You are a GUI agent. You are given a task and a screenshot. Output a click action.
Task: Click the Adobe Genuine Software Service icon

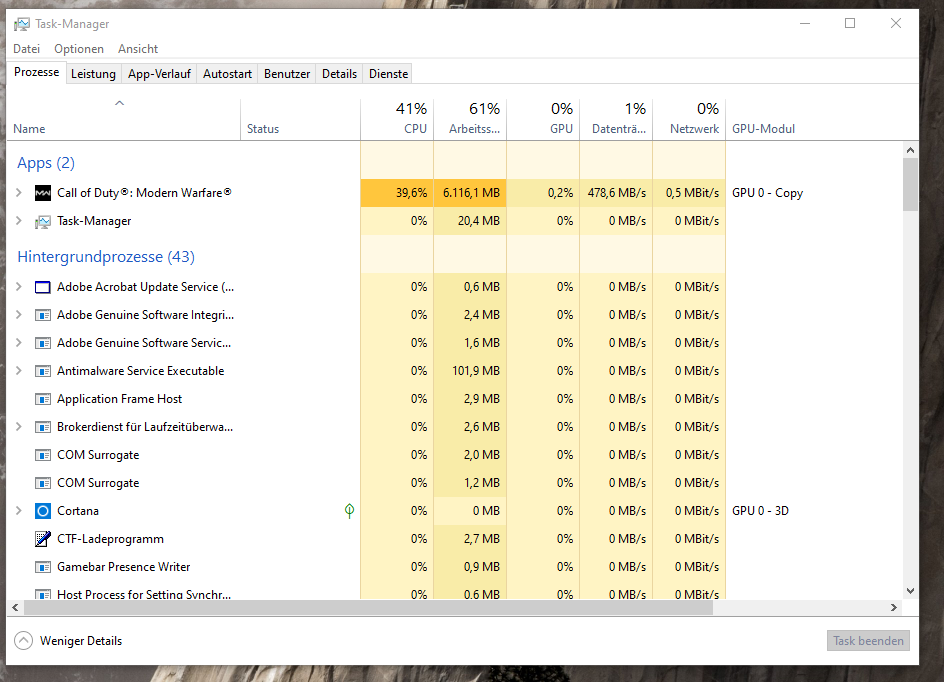(x=43, y=343)
